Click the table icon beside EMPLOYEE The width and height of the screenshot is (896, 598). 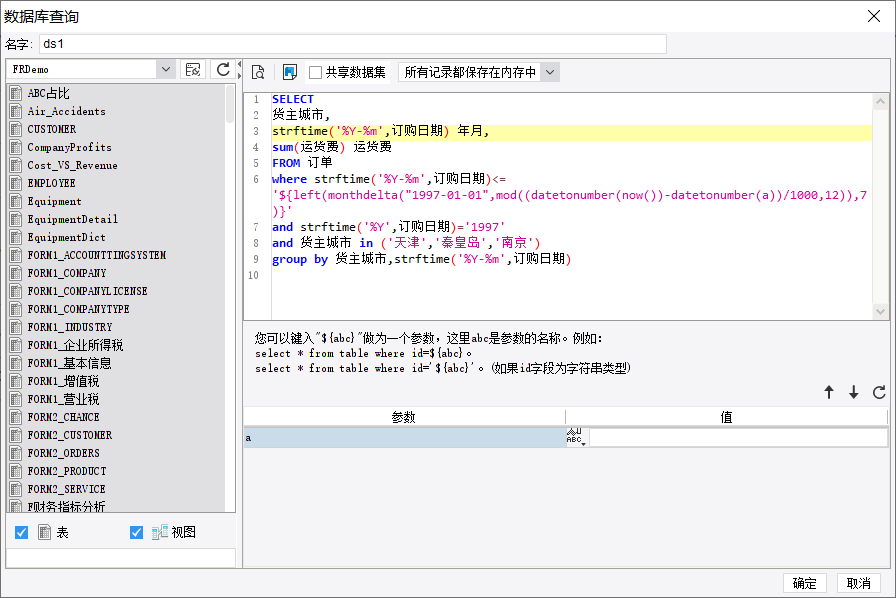tap(16, 183)
